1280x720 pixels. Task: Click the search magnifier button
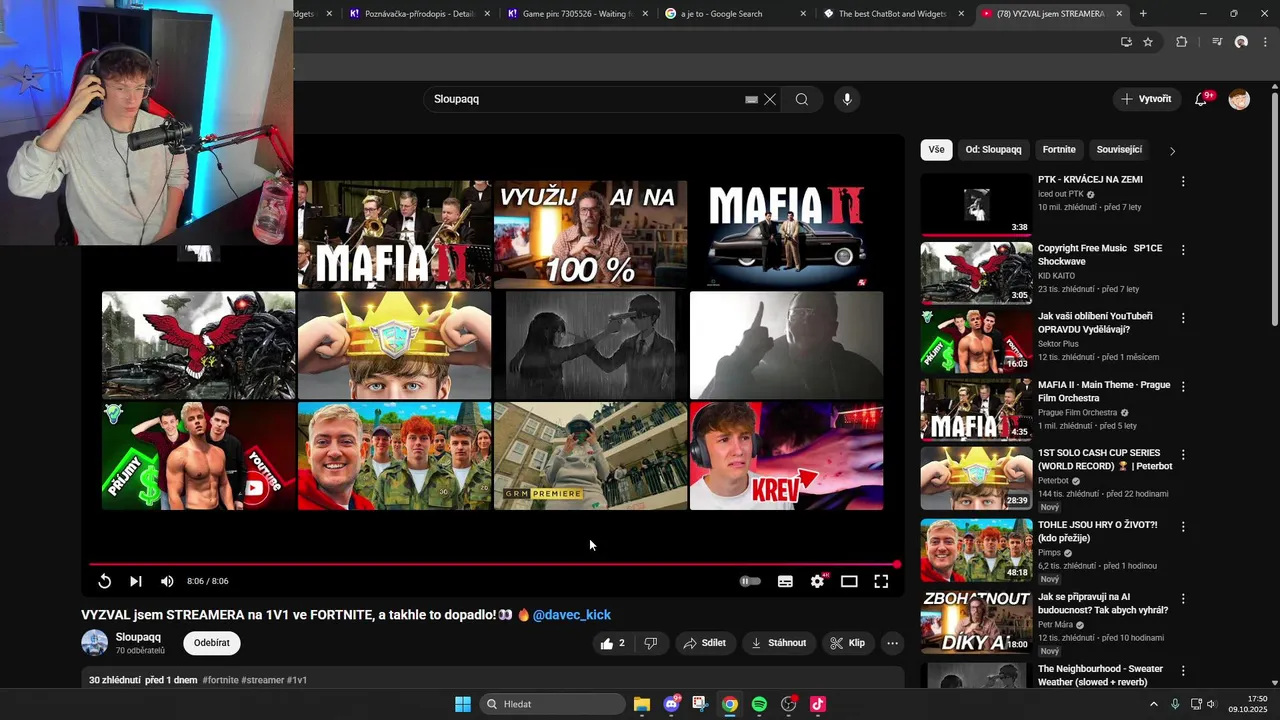coord(802,99)
